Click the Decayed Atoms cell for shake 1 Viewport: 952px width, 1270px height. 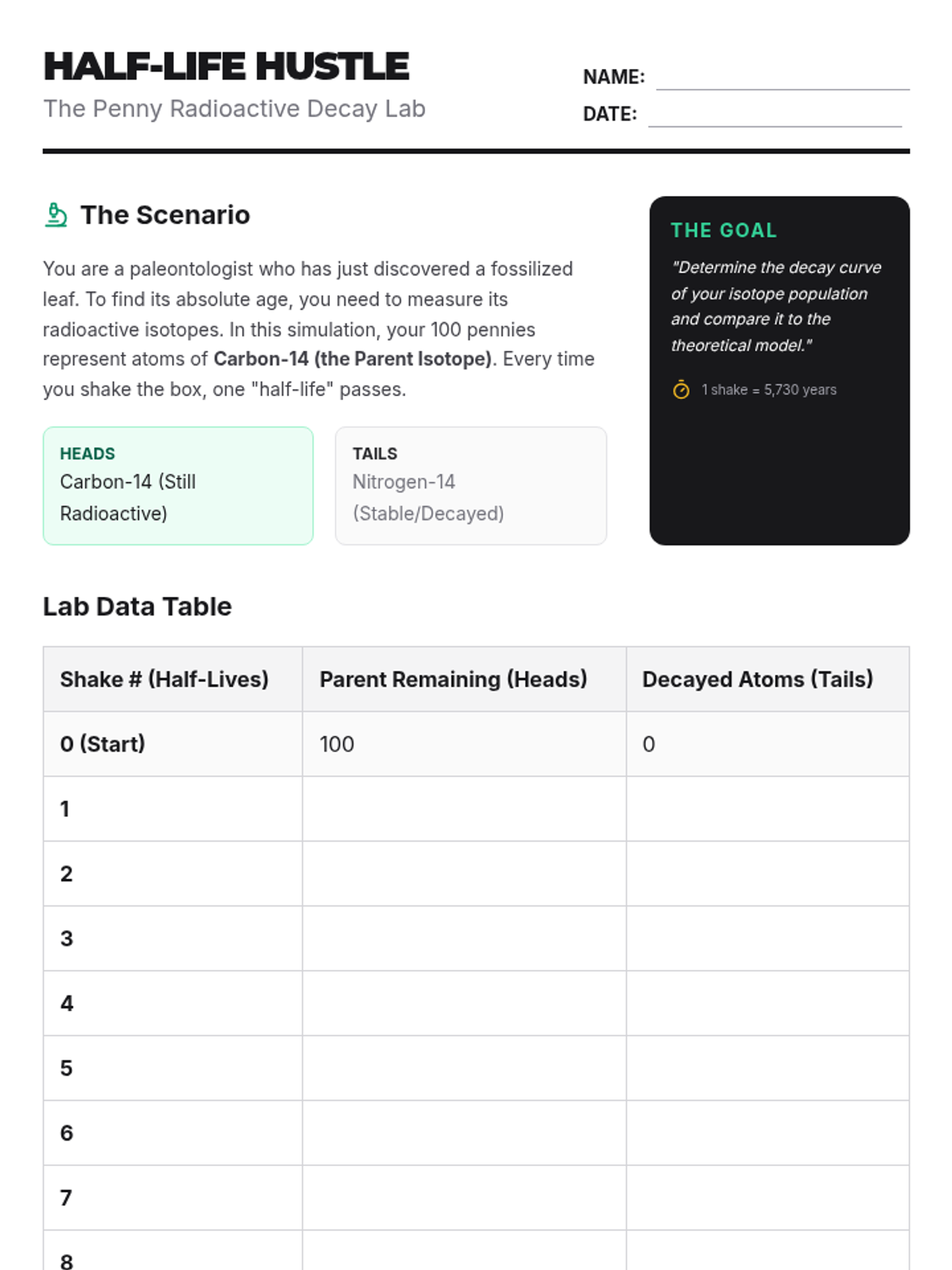(x=767, y=809)
